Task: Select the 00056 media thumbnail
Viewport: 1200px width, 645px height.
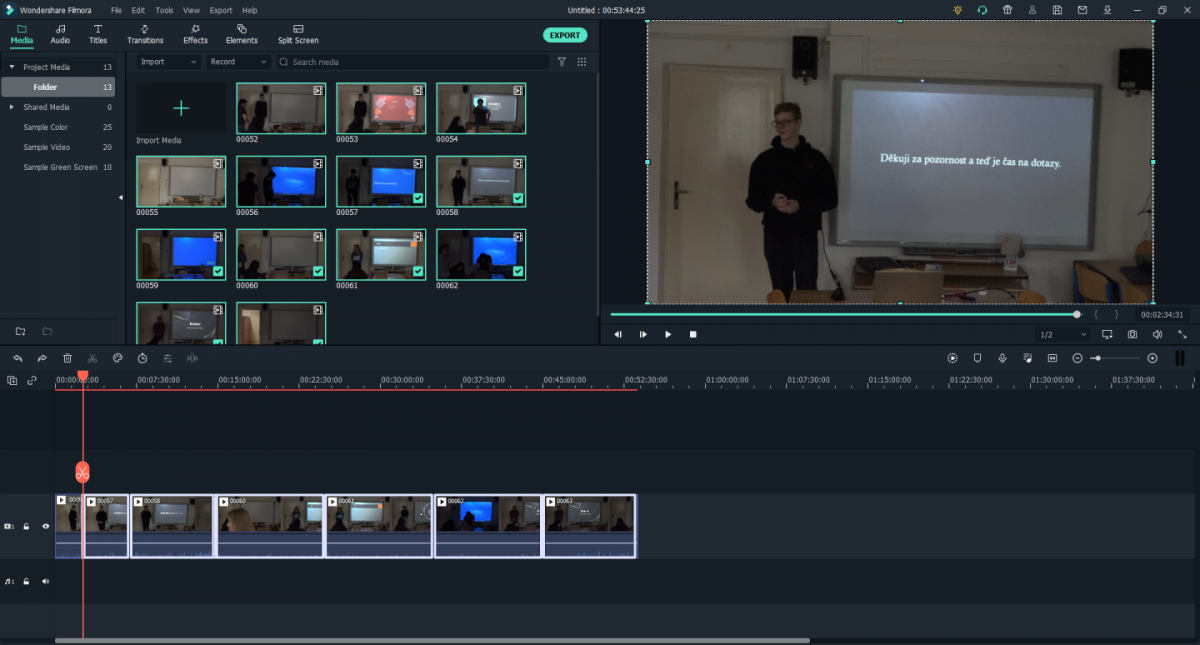Action: pos(280,181)
